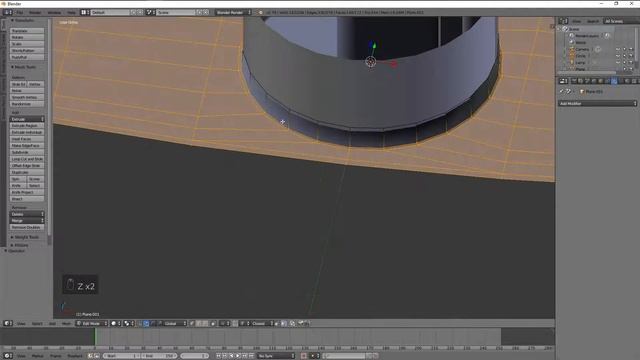Viewport: 640px width, 360px height.
Task: Switch to edge select mode
Action: point(199,323)
